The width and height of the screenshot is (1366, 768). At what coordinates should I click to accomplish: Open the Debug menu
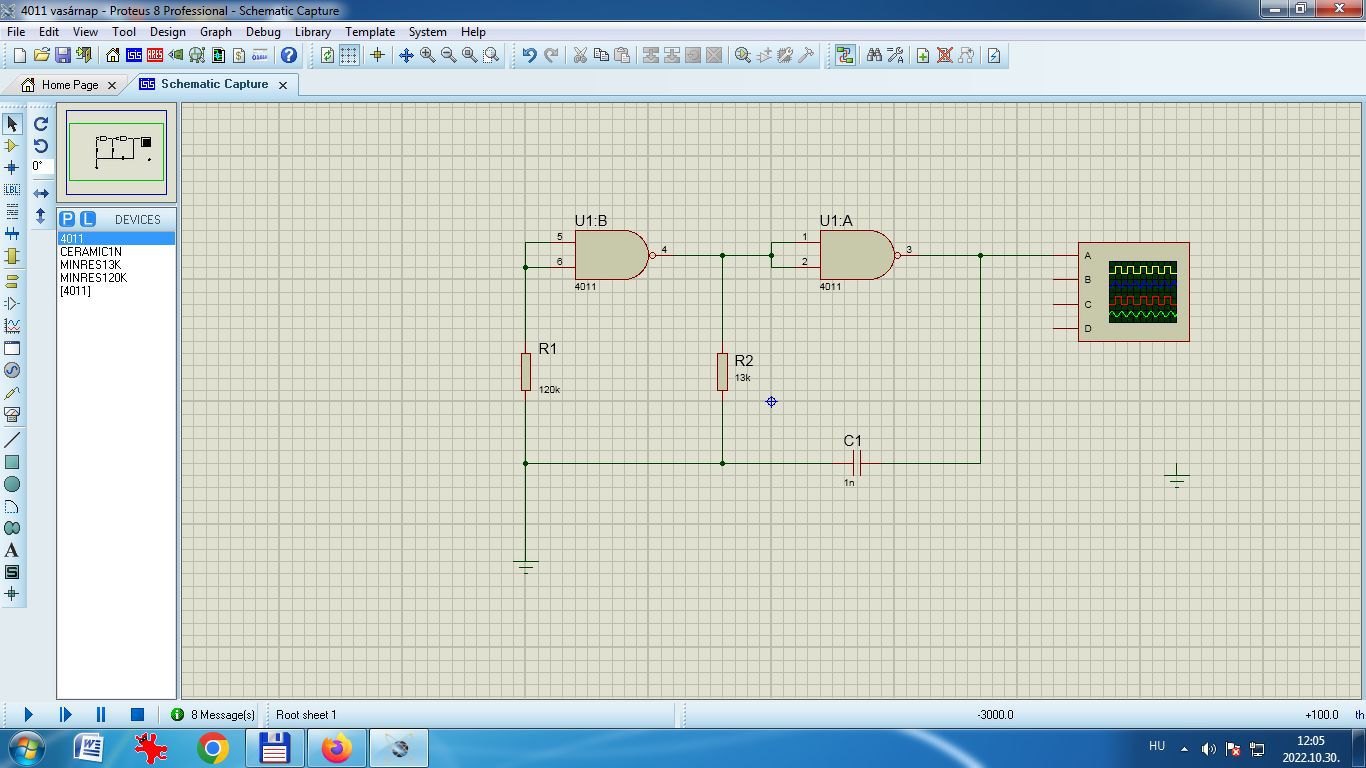pyautogui.click(x=263, y=31)
